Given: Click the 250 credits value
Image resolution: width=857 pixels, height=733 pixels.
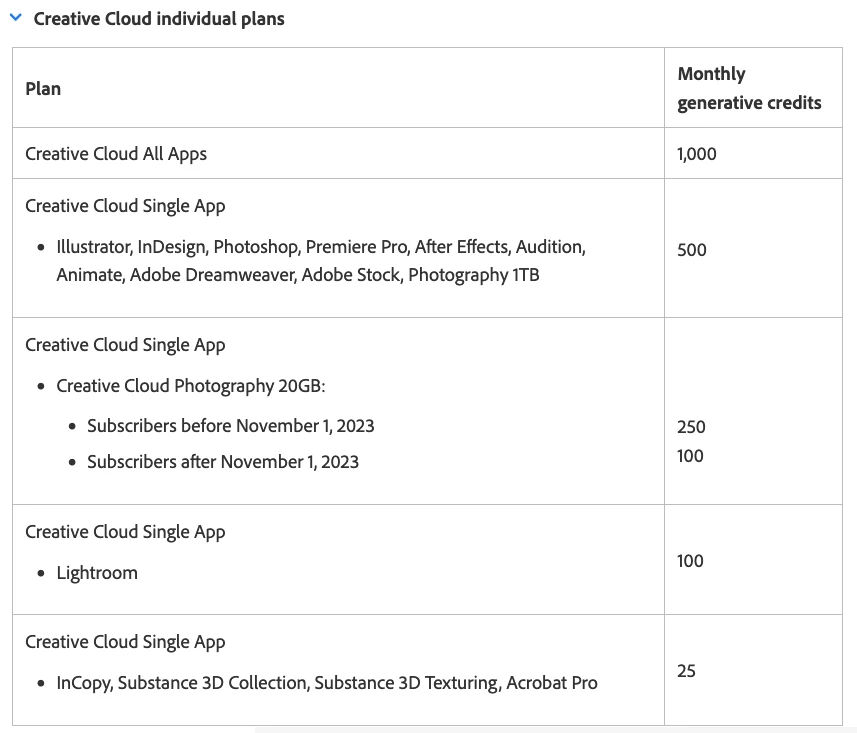Looking at the screenshot, I should [x=691, y=426].
